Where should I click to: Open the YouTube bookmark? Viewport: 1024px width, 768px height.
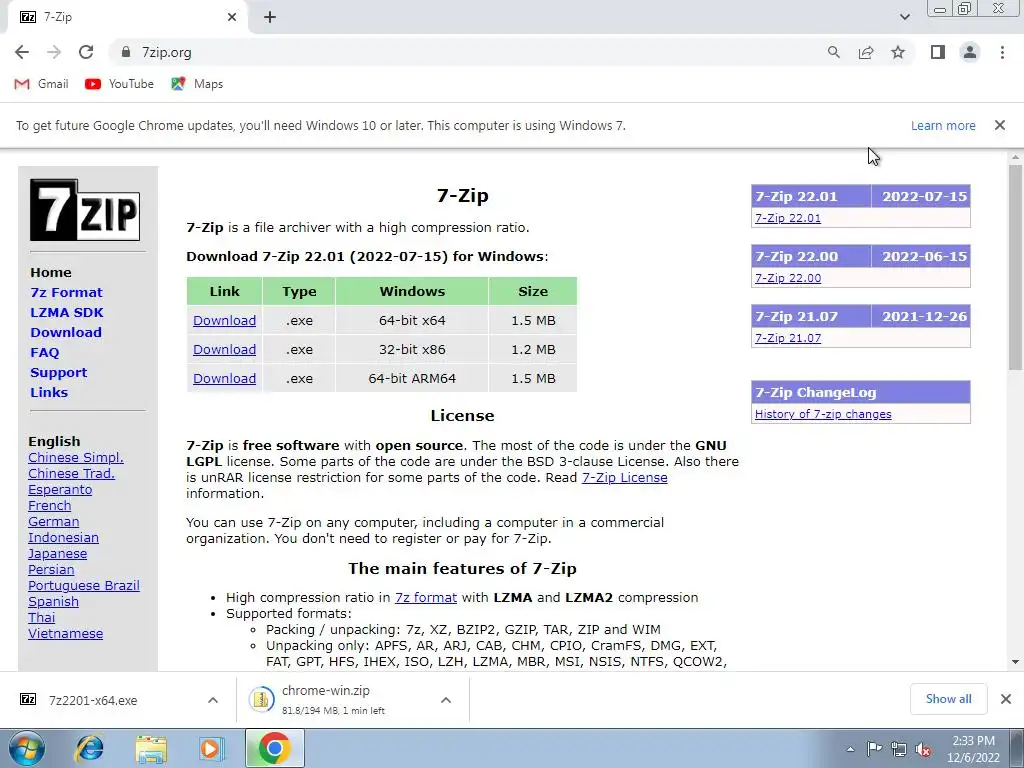click(120, 84)
